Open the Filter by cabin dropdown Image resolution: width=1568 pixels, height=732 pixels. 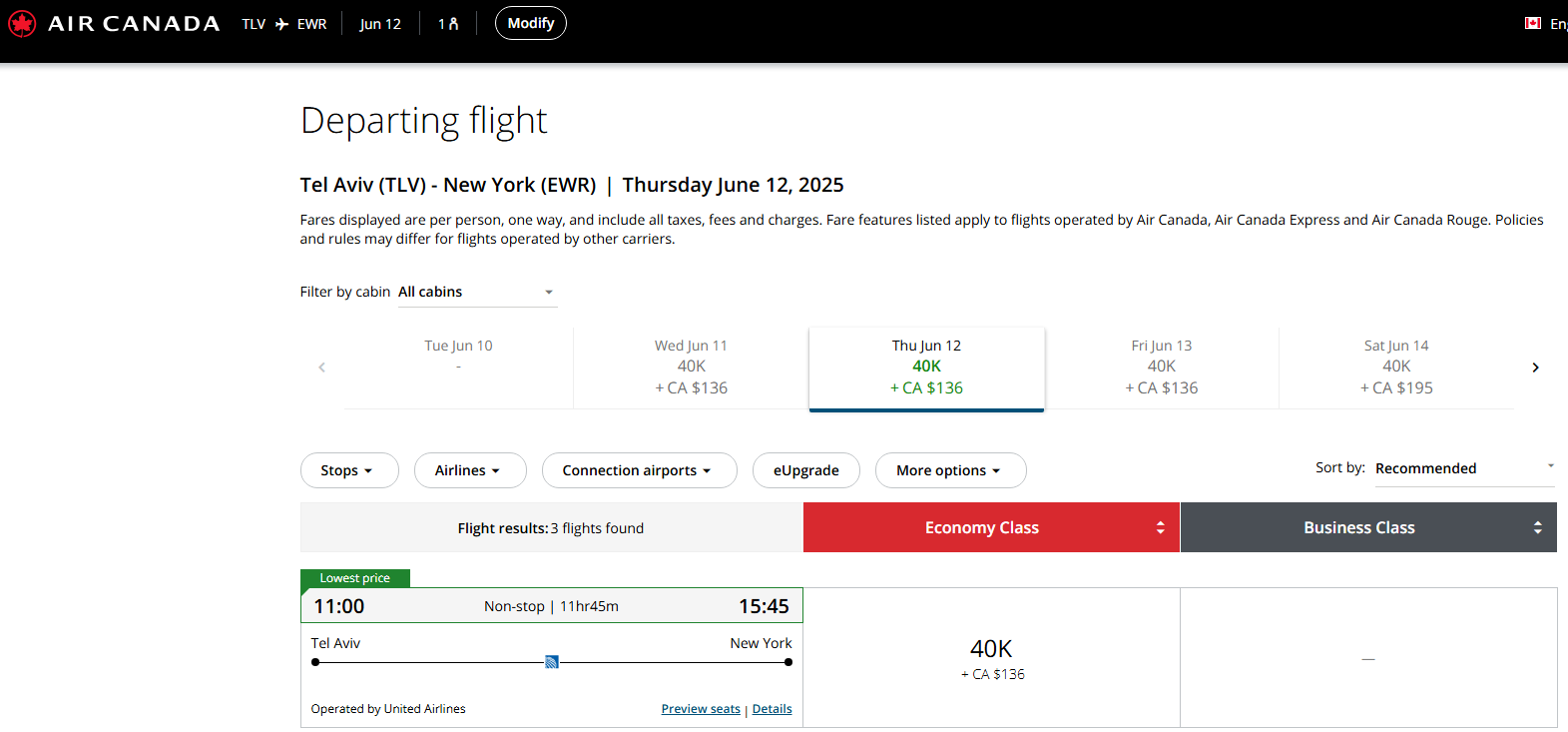pos(477,292)
